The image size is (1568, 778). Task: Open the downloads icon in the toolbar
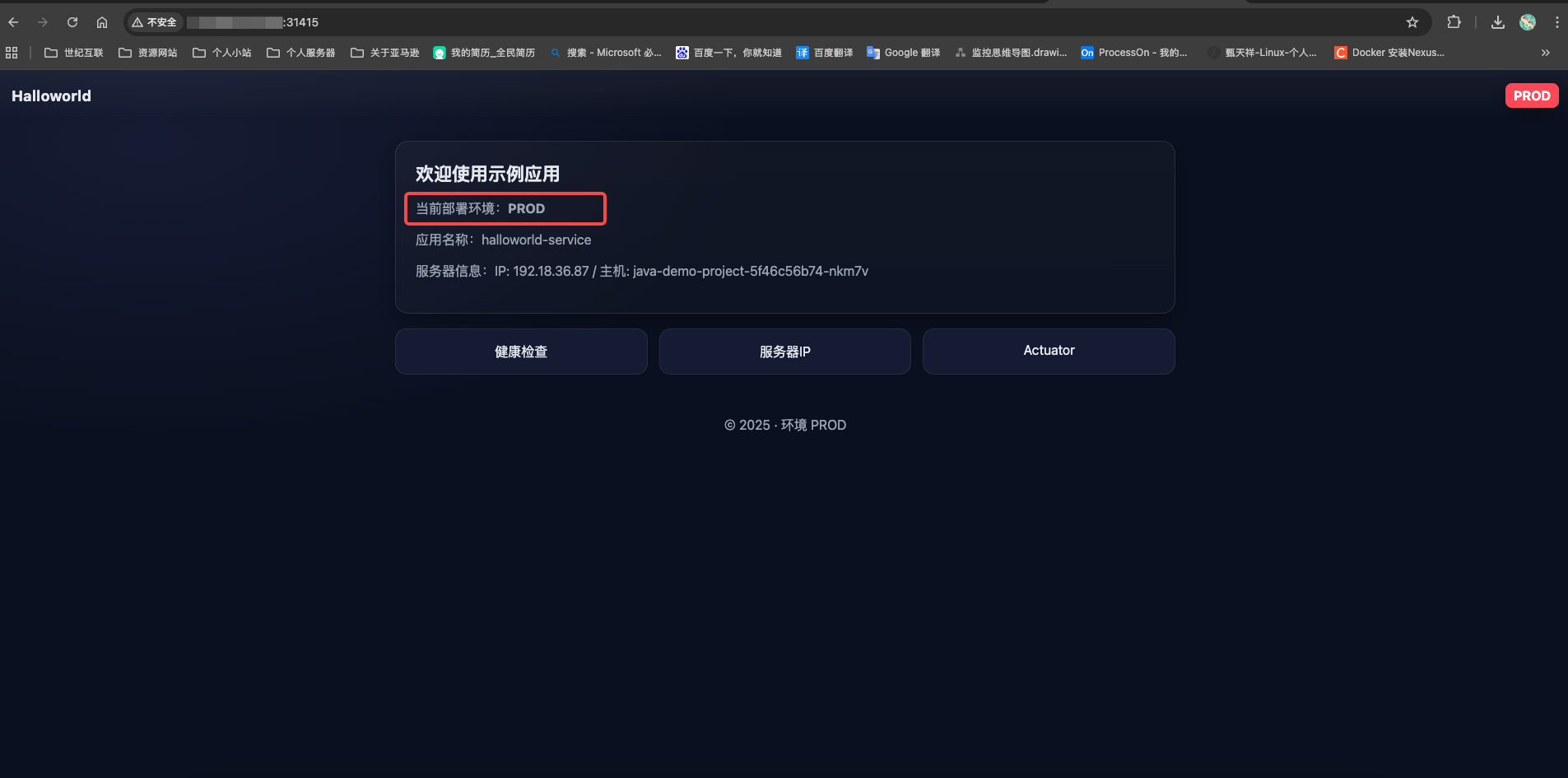coord(1498,22)
